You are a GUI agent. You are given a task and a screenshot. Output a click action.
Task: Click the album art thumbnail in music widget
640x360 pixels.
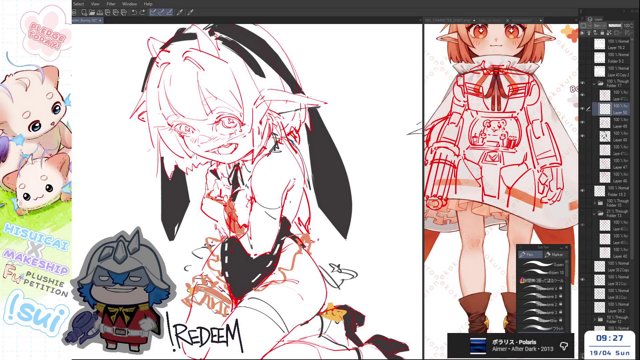478,345
